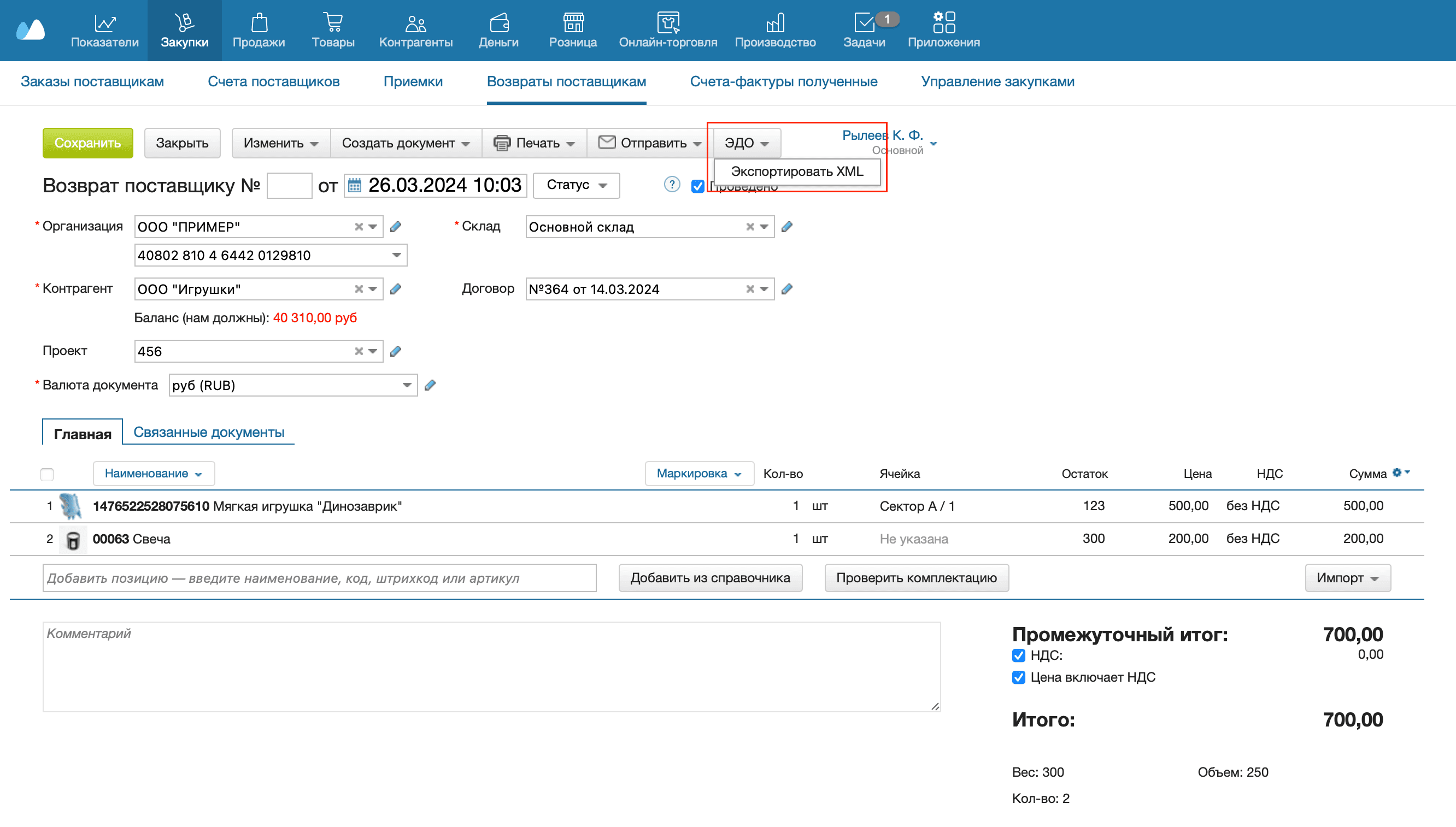Click the Свеча product thumbnail

point(73,539)
